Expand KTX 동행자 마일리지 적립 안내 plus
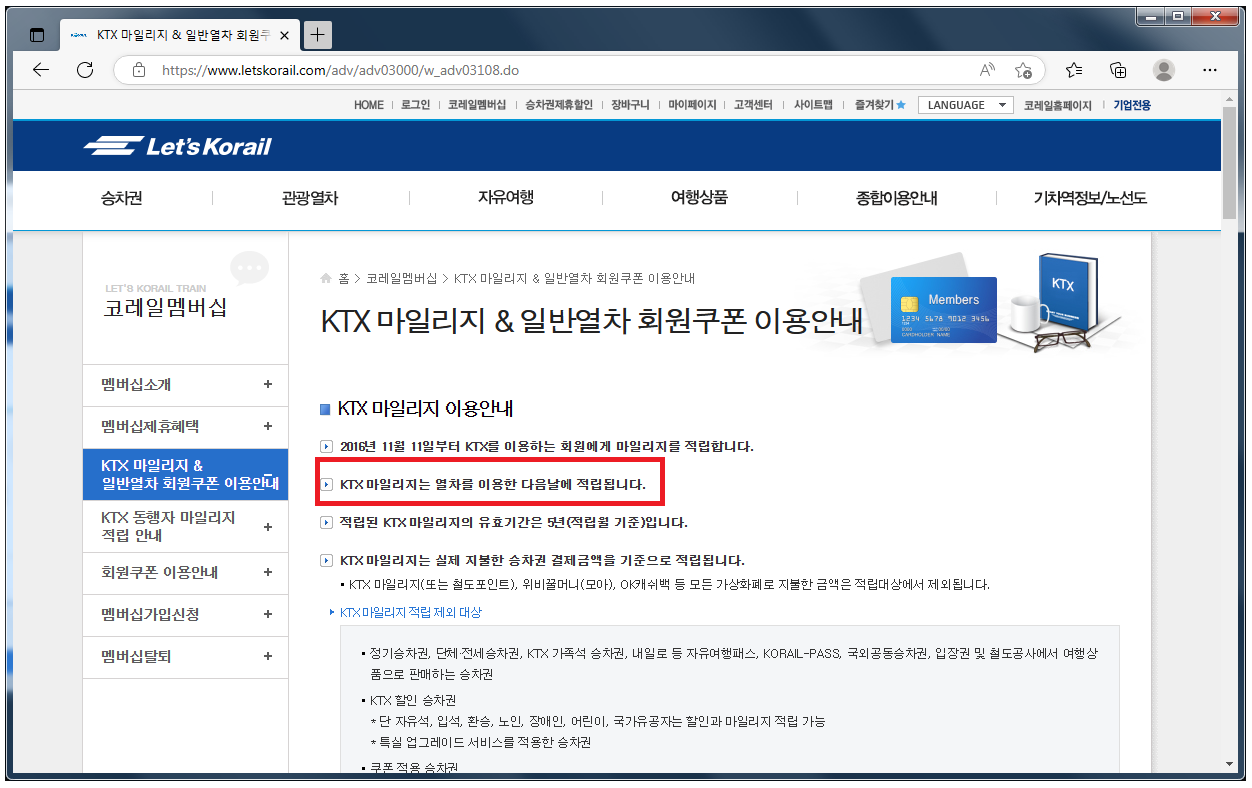1252x788 pixels. 268,526
